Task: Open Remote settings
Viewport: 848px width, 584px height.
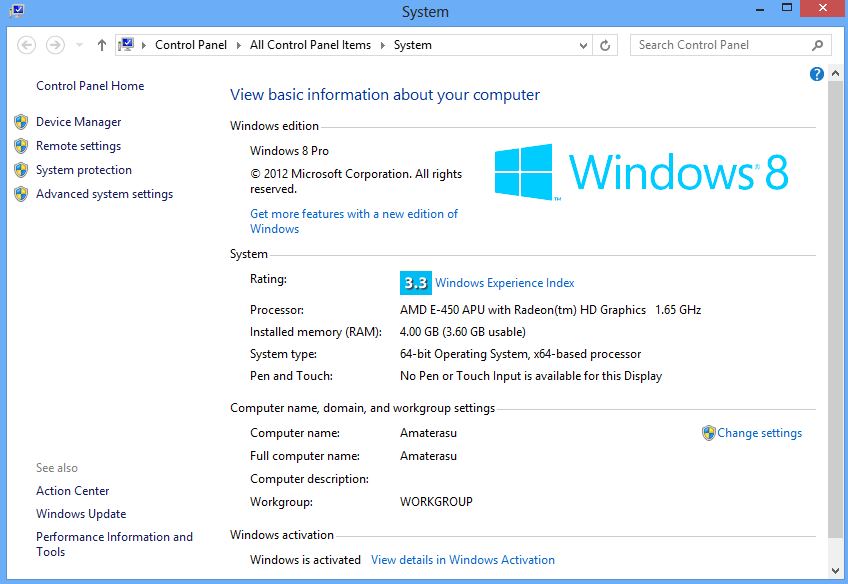Action: pyautogui.click(x=78, y=146)
